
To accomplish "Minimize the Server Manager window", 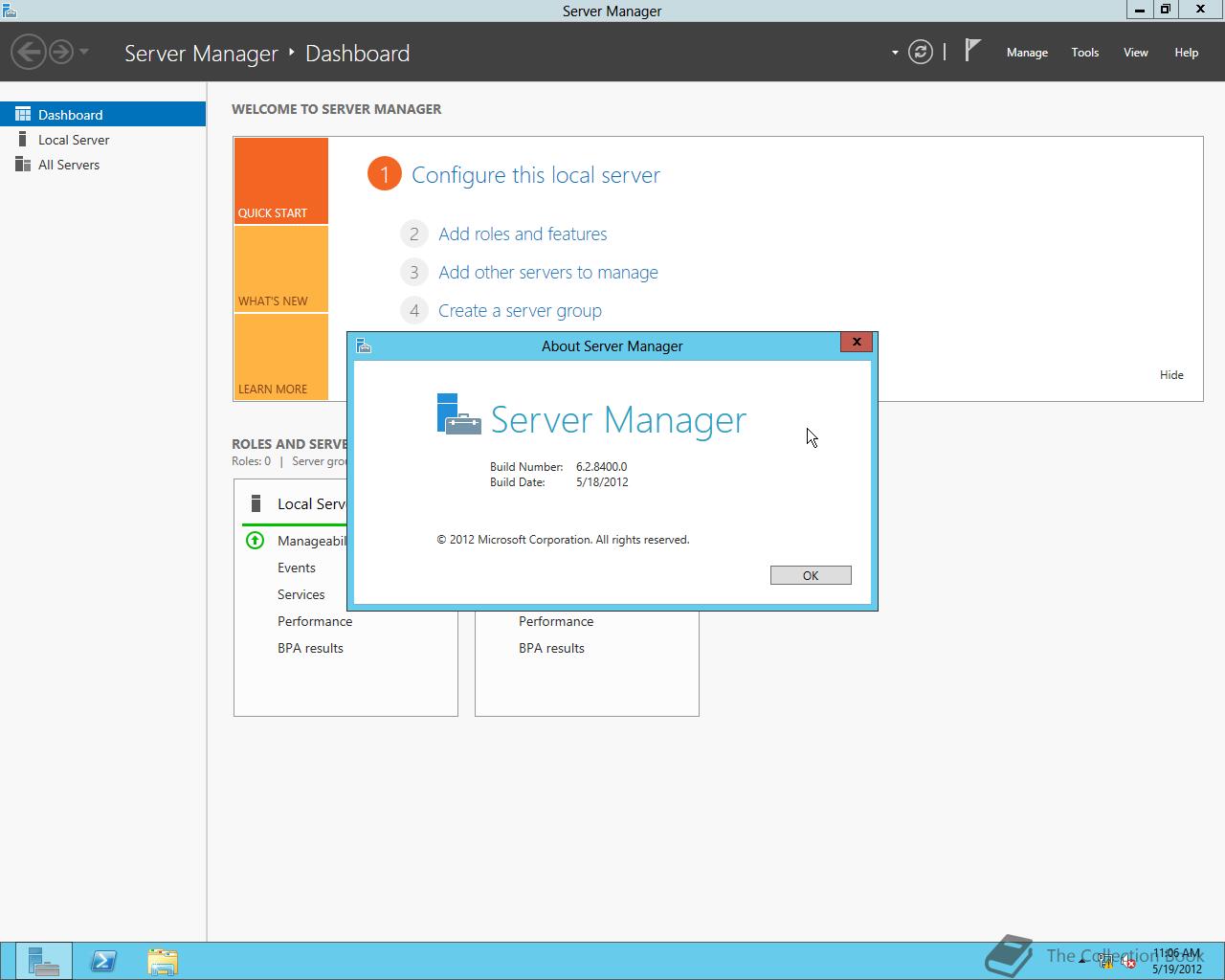I will [x=1139, y=10].
